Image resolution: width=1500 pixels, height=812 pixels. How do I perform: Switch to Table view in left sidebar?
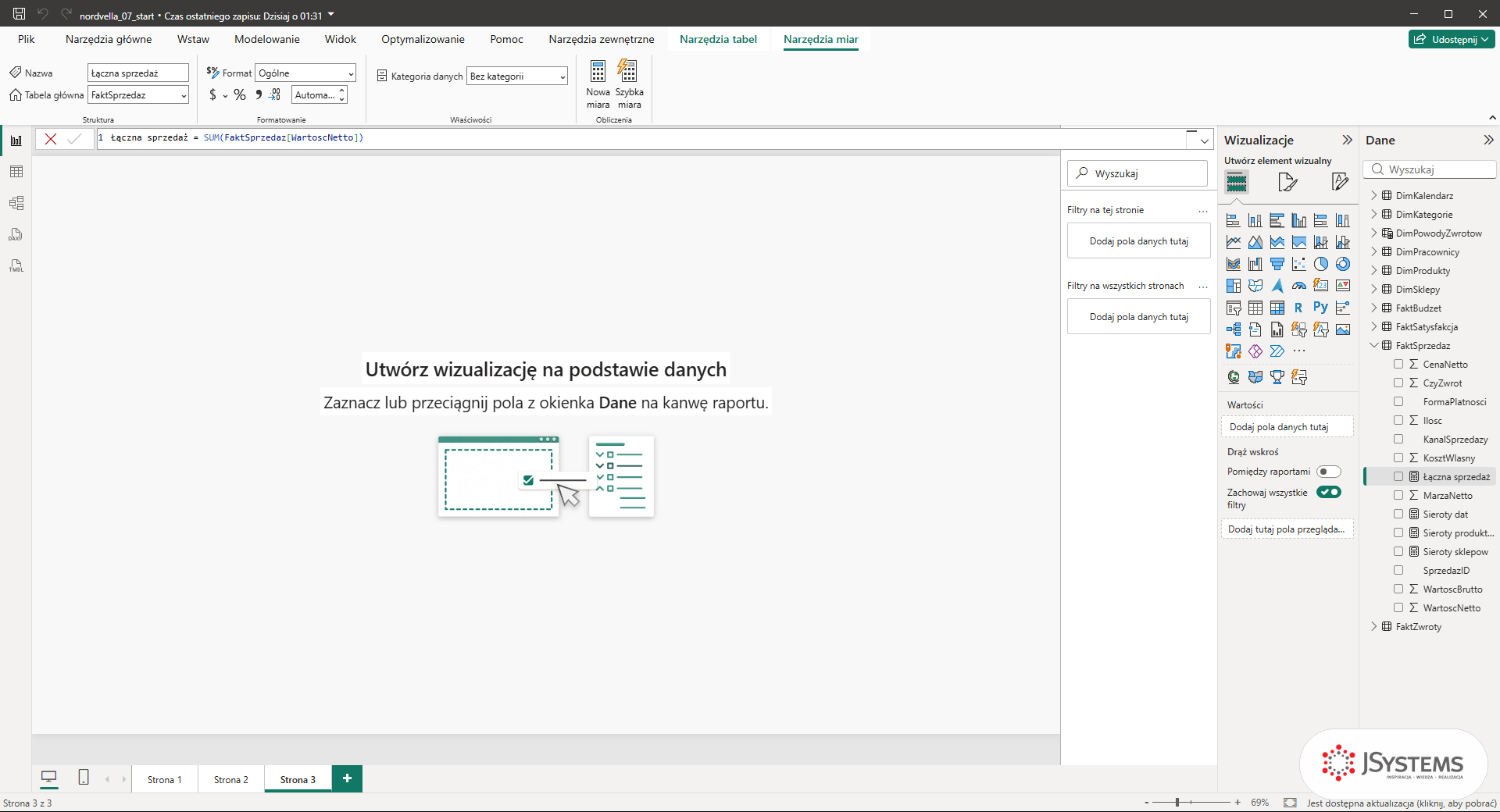16,172
